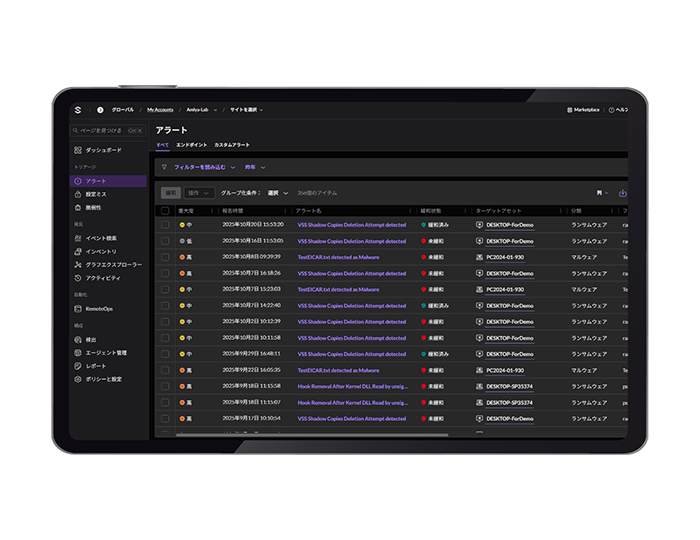Viewport: 700px width, 540px height.
Task: Click the export download icon above table
Action: (x=622, y=192)
